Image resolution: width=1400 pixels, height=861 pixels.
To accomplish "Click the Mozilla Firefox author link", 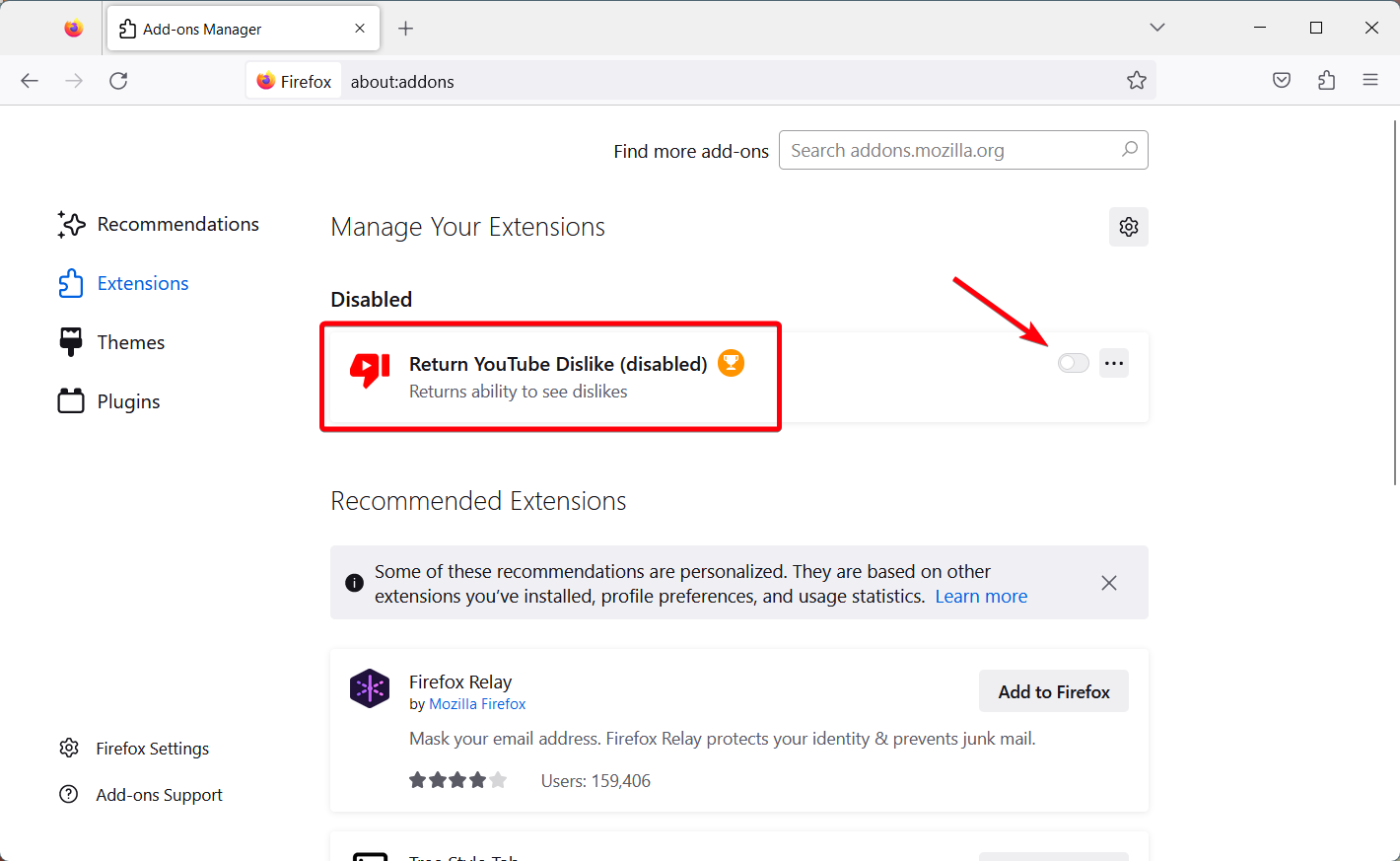I will (x=477, y=703).
